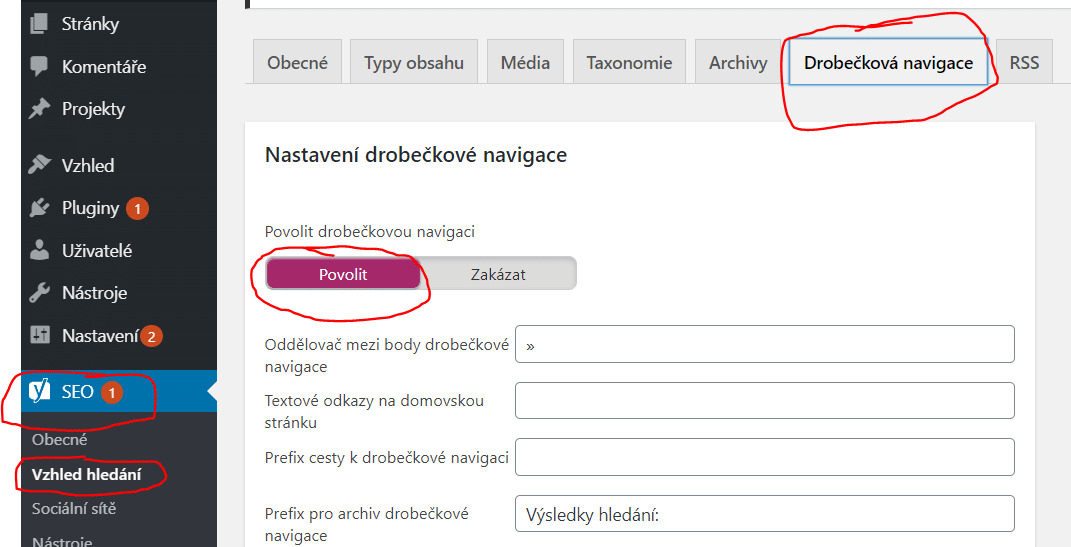Disable breadcrumbs with the Zakázat toggle
Image resolution: width=1071 pixels, height=547 pixels.
498,274
